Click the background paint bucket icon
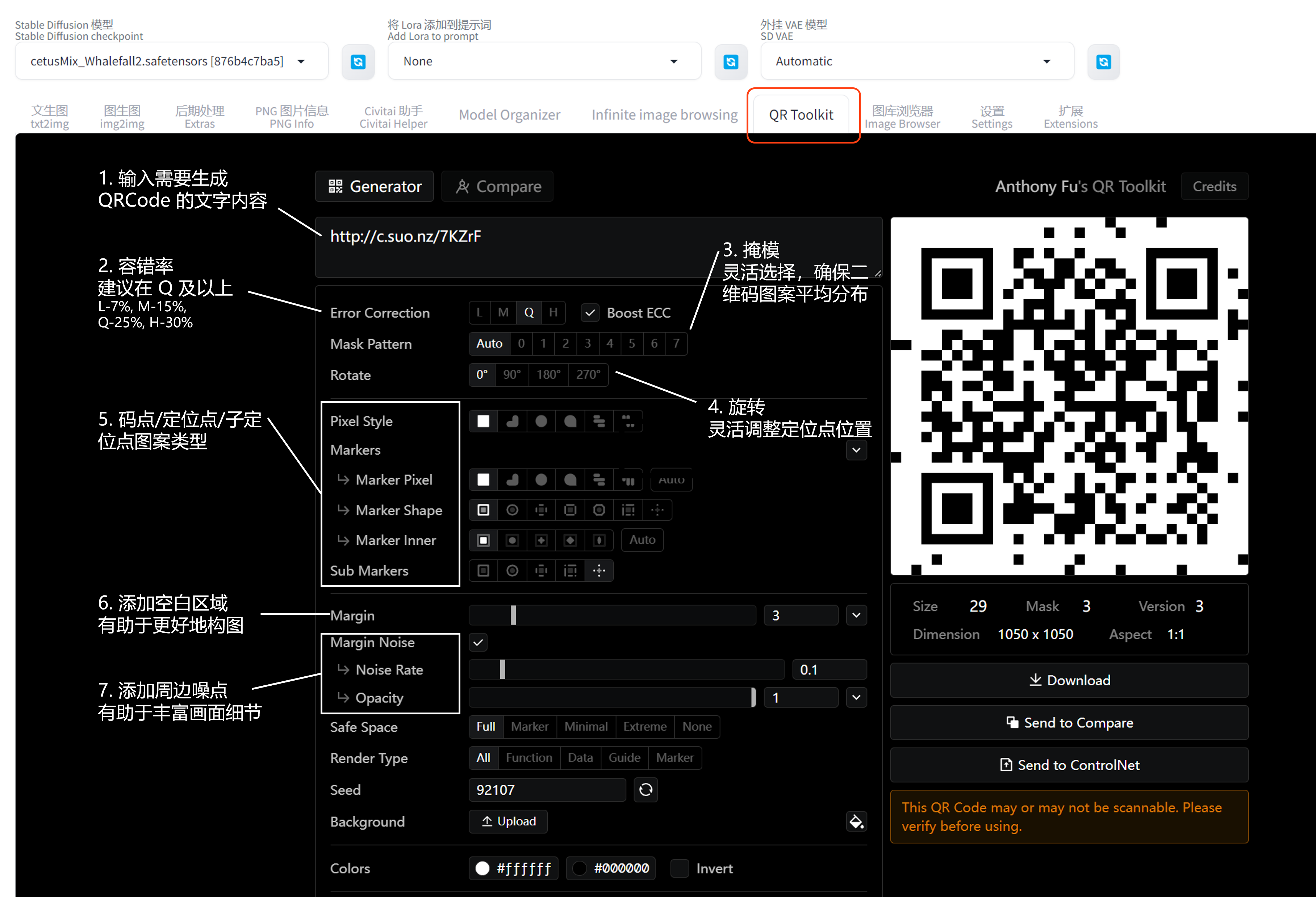Image resolution: width=1316 pixels, height=897 pixels. point(856,821)
